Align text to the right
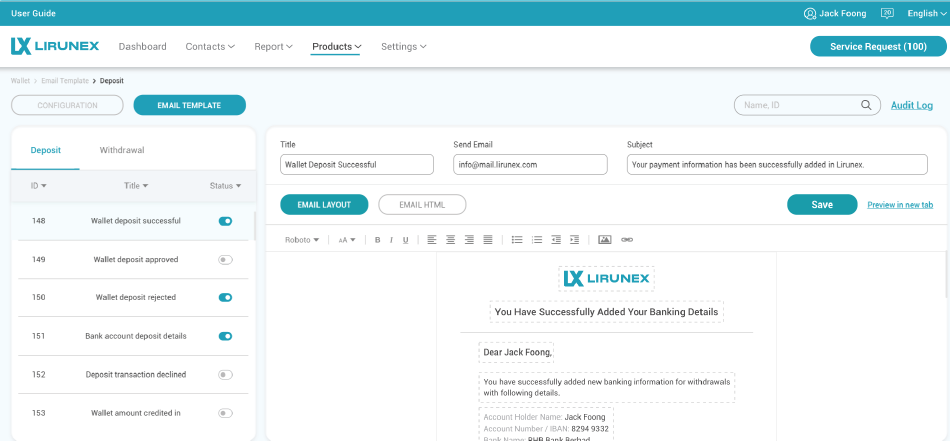The image size is (950, 441). tap(469, 240)
